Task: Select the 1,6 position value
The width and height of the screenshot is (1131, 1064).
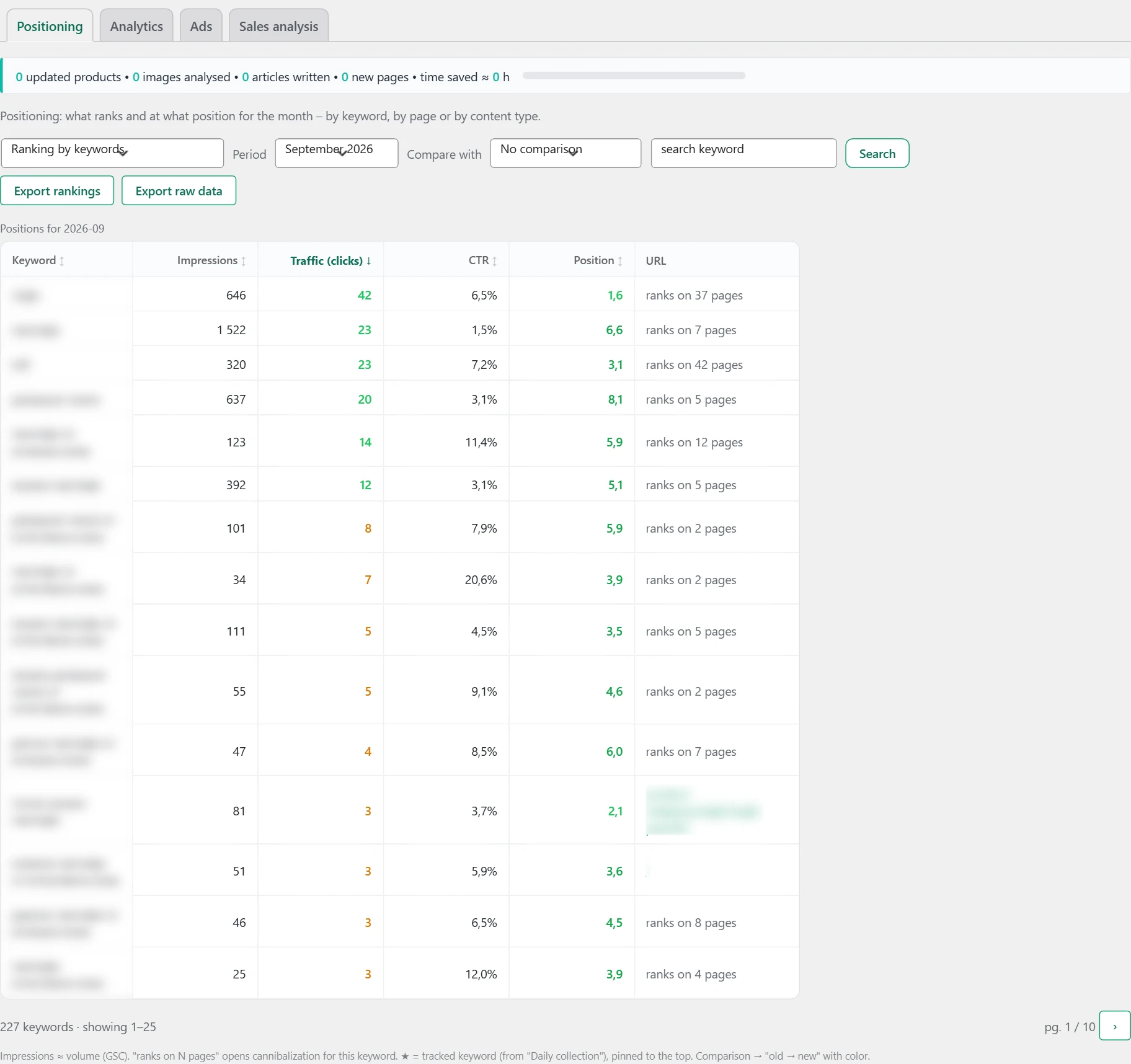Action: click(615, 295)
